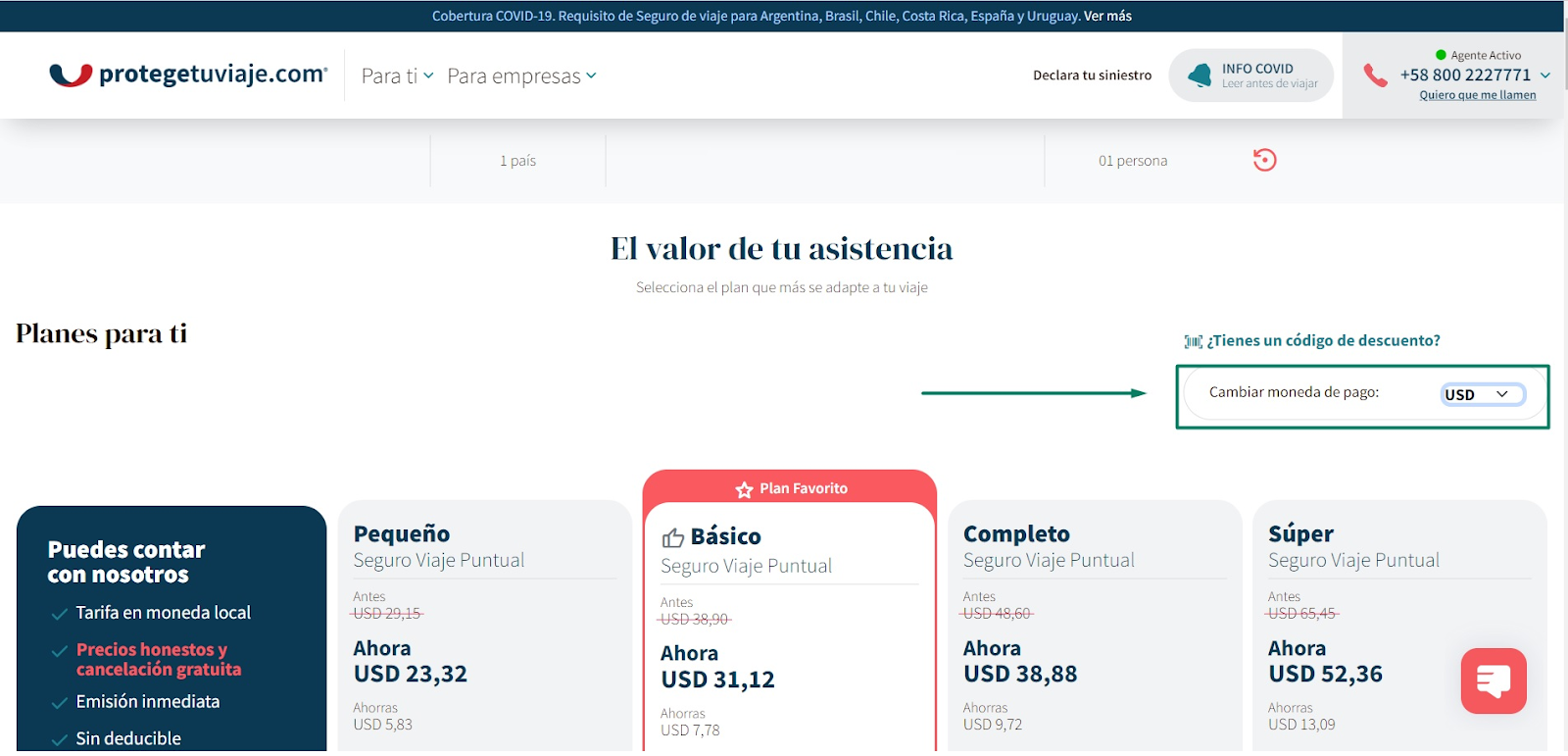Click Puedes contar con nosotros heading
This screenshot has height=756, width=1568.
(x=126, y=563)
